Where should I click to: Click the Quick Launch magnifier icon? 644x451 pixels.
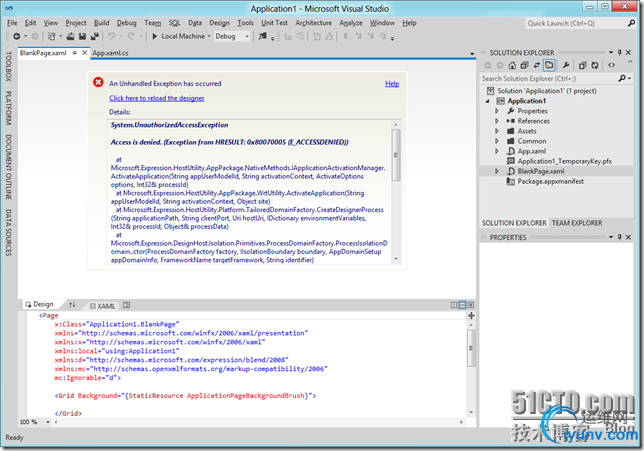click(x=631, y=23)
